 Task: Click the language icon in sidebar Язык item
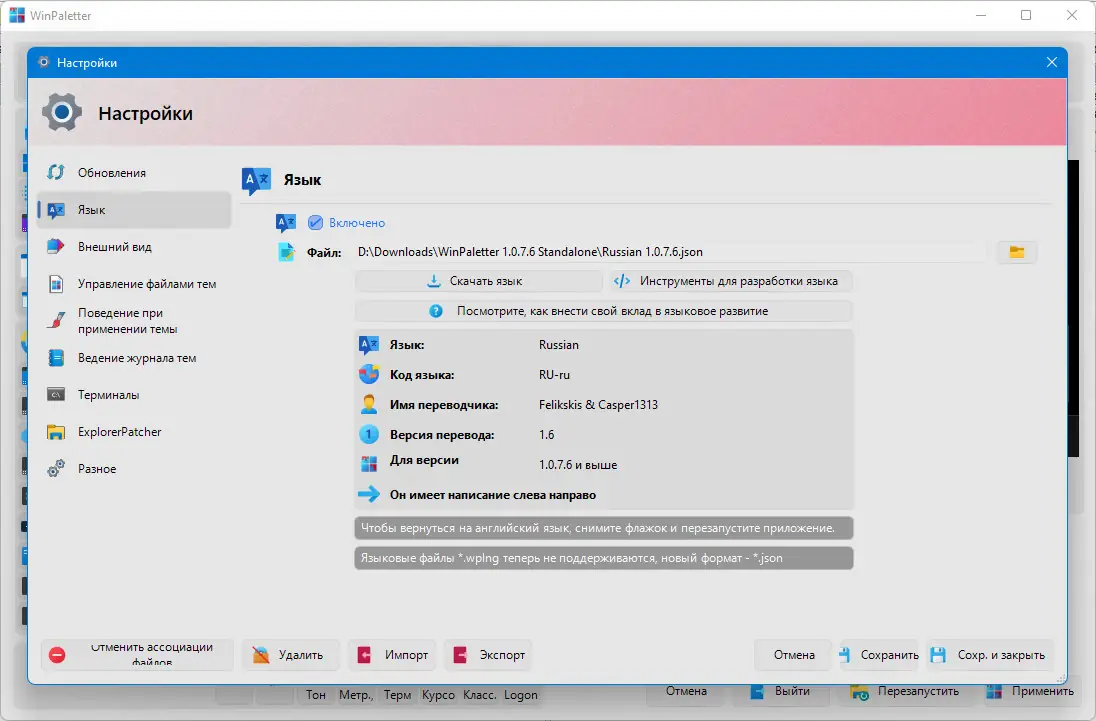56,210
